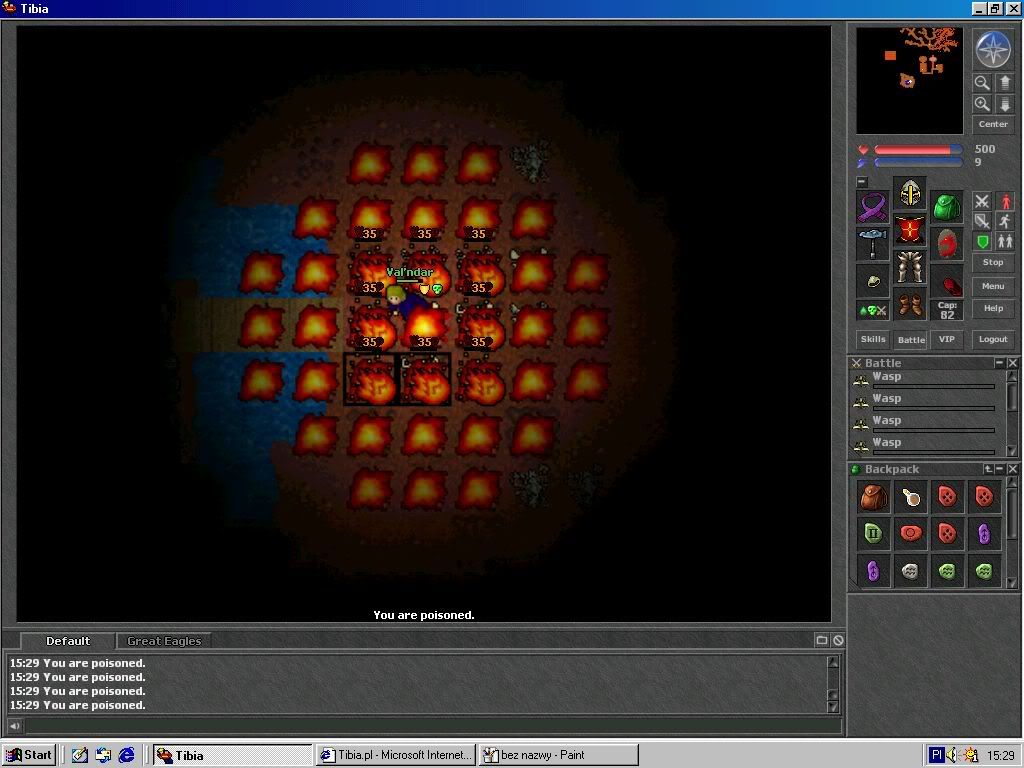
Task: Open the VIP list
Action: 947,339
